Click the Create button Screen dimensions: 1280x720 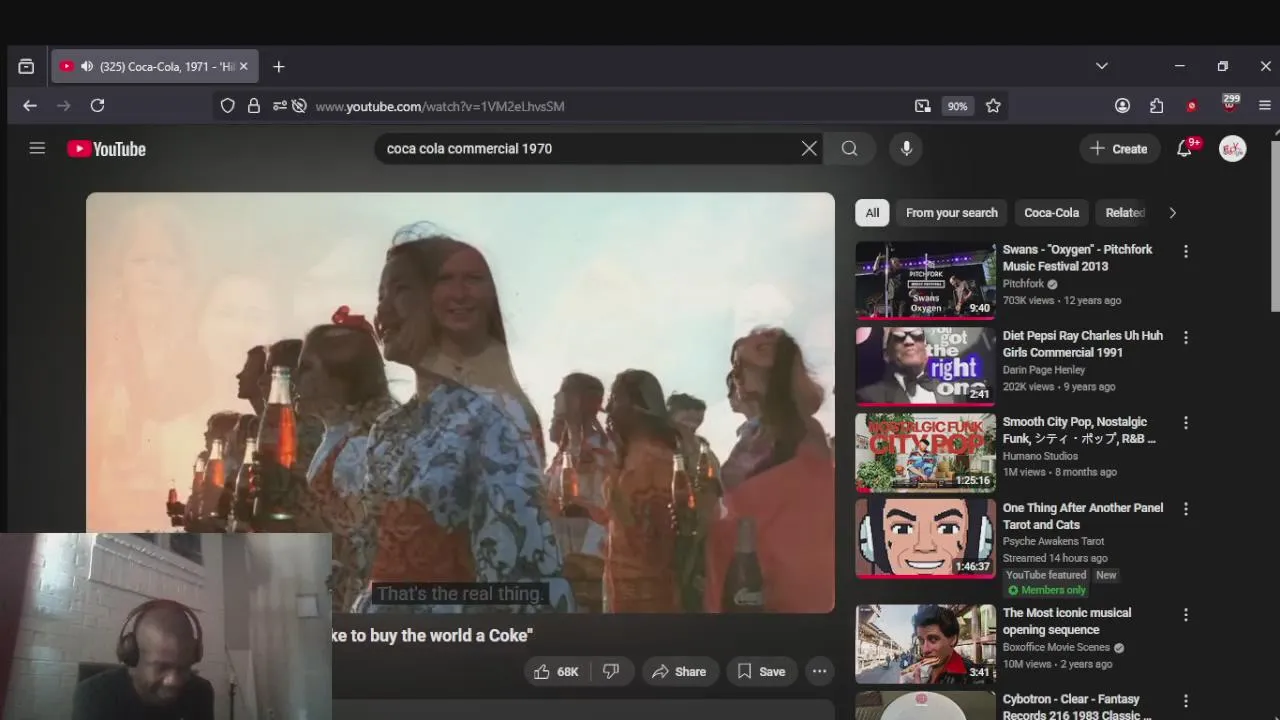click(x=1119, y=148)
